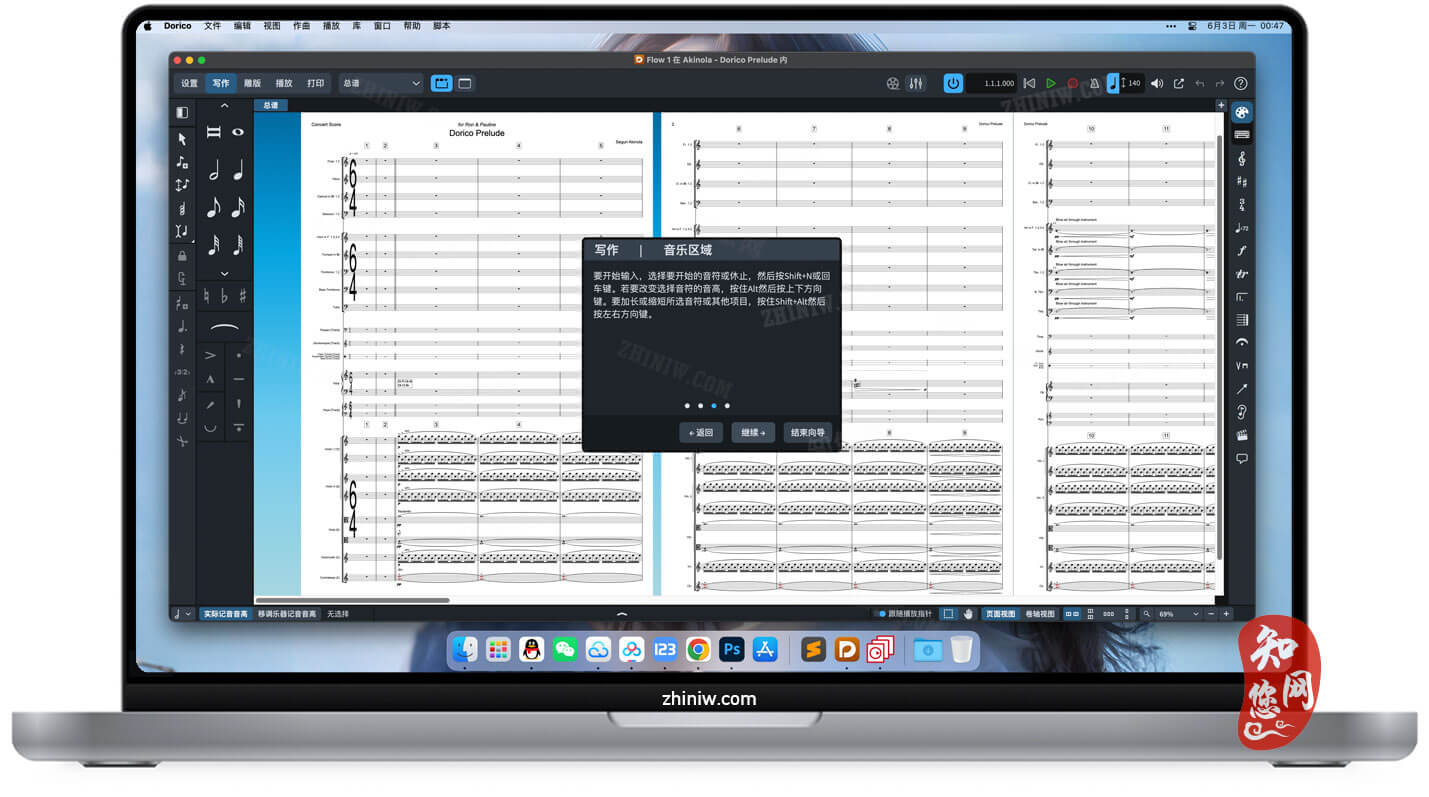
Task: Apply the accent articulation
Action: tap(210, 355)
